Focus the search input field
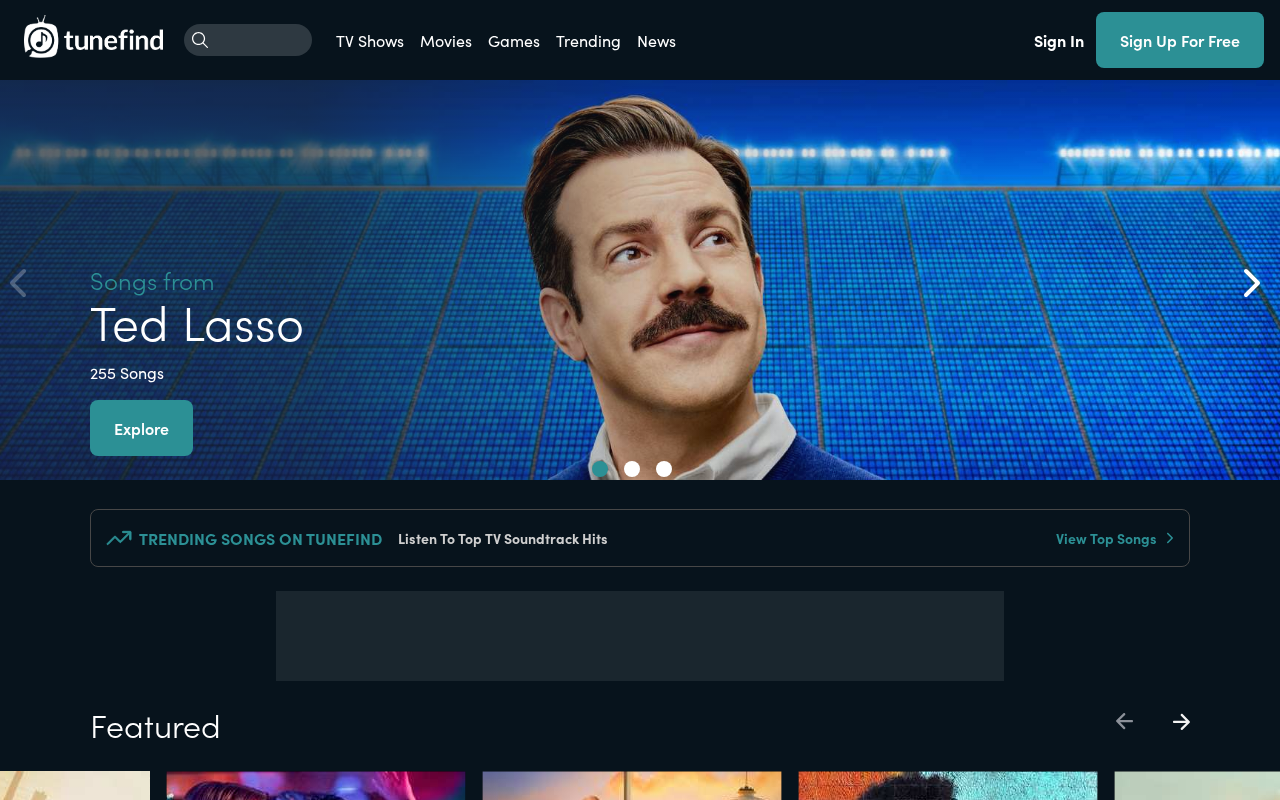Viewport: 1280px width, 800px height. coord(248,40)
